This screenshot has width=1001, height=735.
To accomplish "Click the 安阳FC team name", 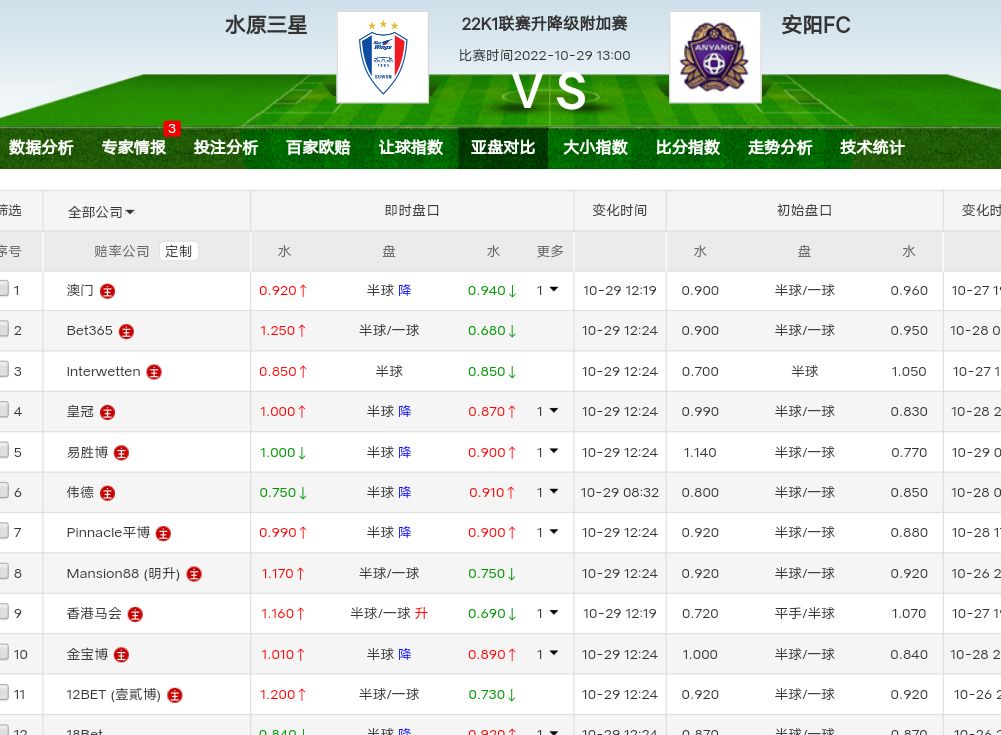I will [x=816, y=25].
